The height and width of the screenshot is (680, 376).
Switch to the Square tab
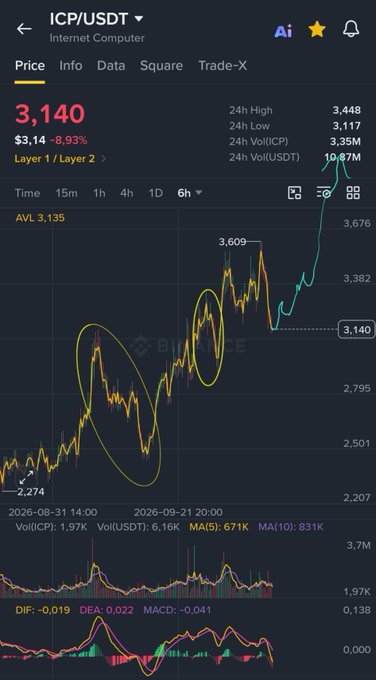tap(161, 65)
